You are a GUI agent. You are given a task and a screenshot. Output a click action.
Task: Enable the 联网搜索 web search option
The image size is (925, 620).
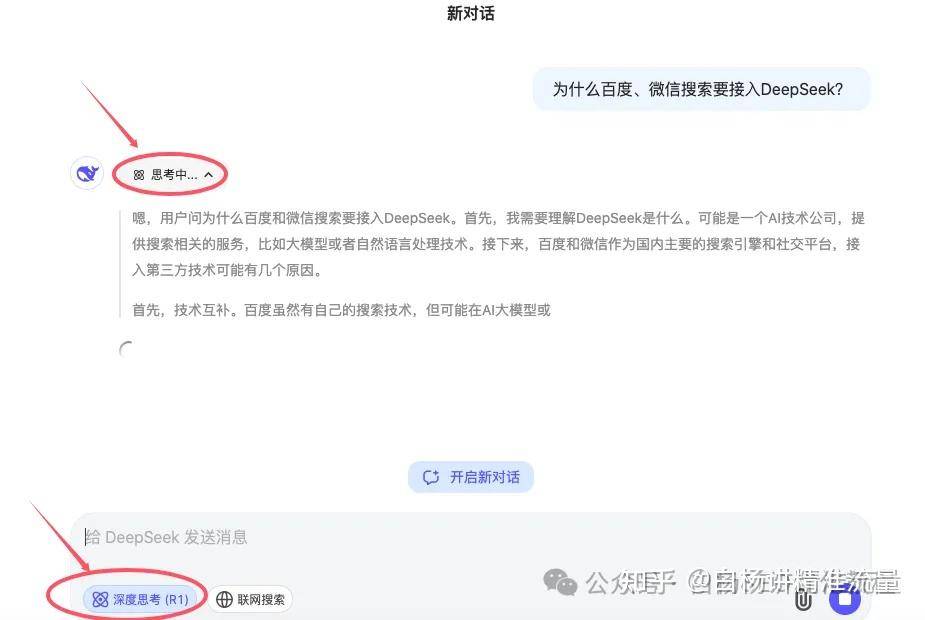250,599
